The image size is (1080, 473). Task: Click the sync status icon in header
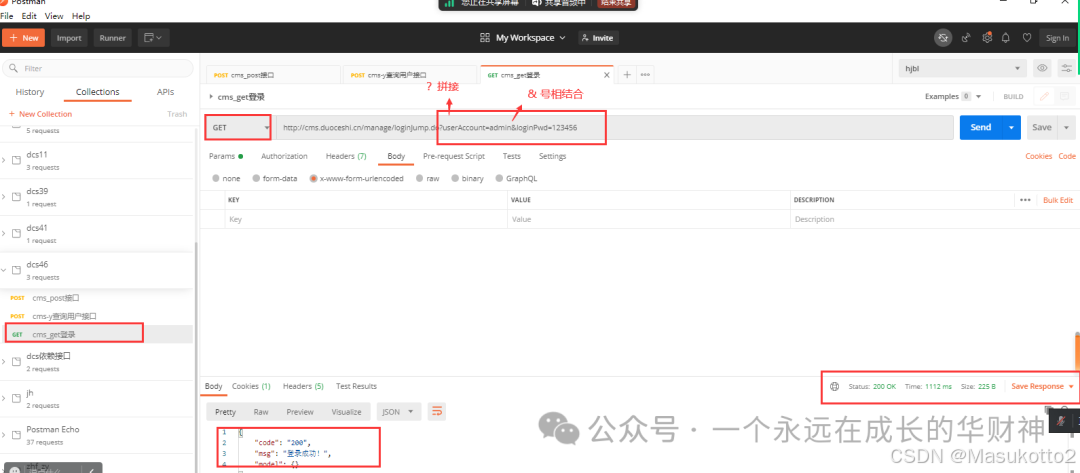(943, 38)
